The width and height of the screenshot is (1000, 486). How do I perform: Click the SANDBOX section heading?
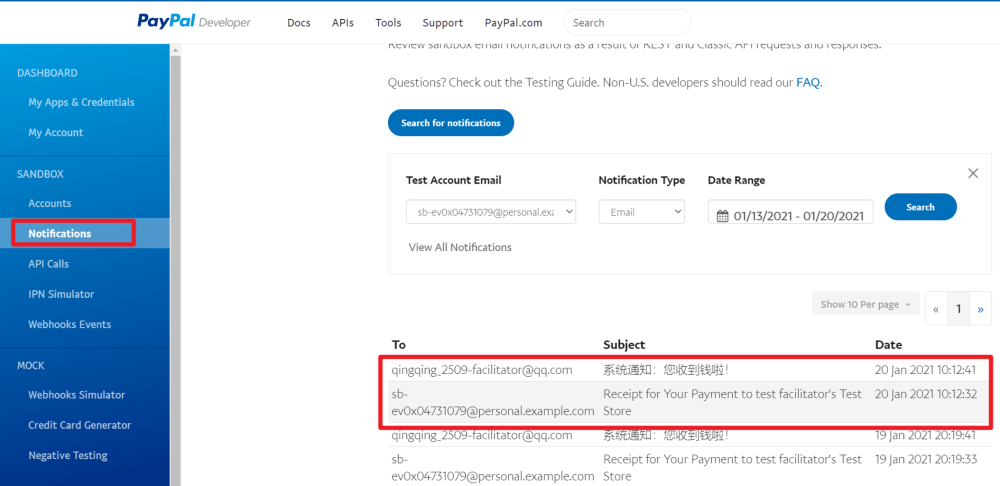click(x=40, y=173)
